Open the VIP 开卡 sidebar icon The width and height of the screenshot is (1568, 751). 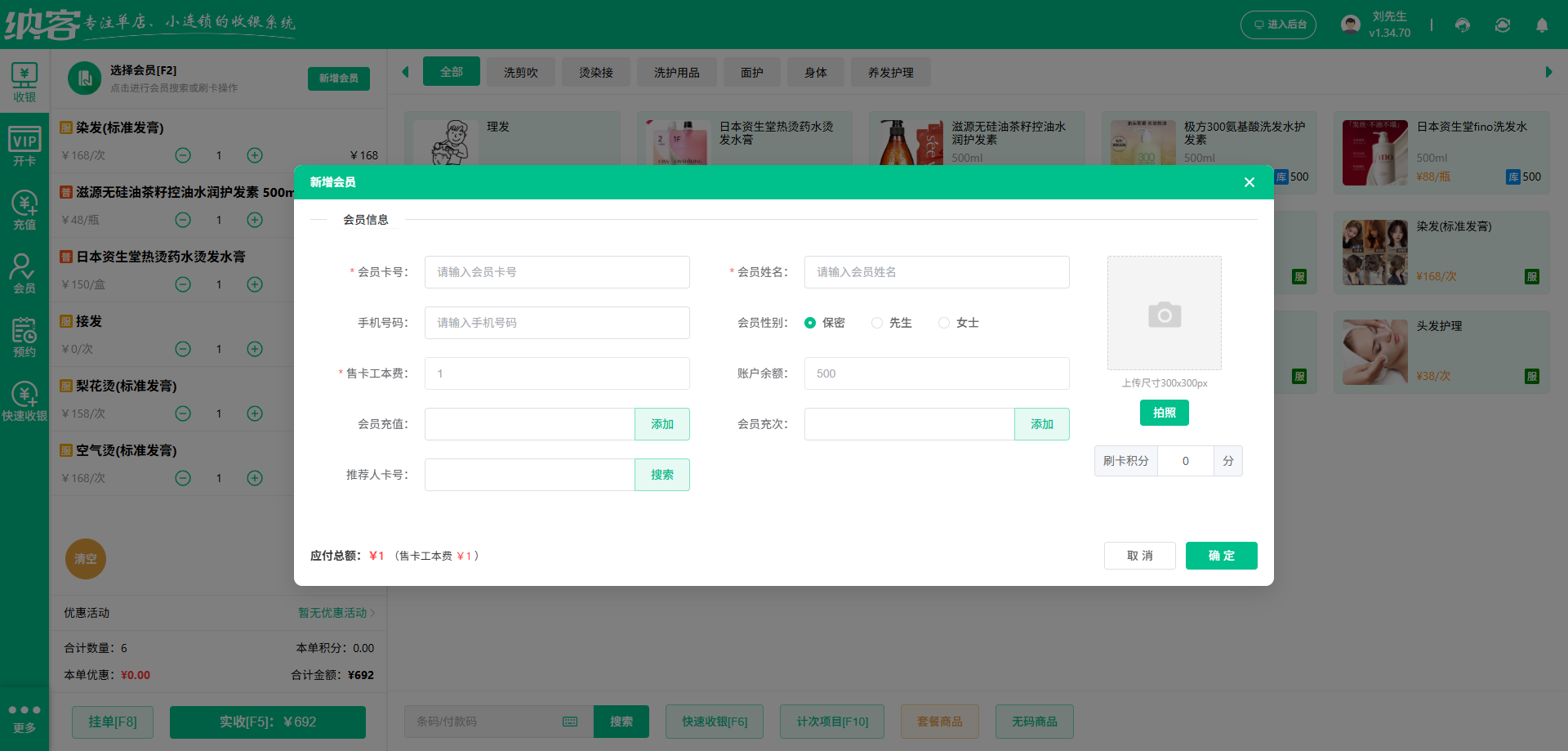coord(24,146)
